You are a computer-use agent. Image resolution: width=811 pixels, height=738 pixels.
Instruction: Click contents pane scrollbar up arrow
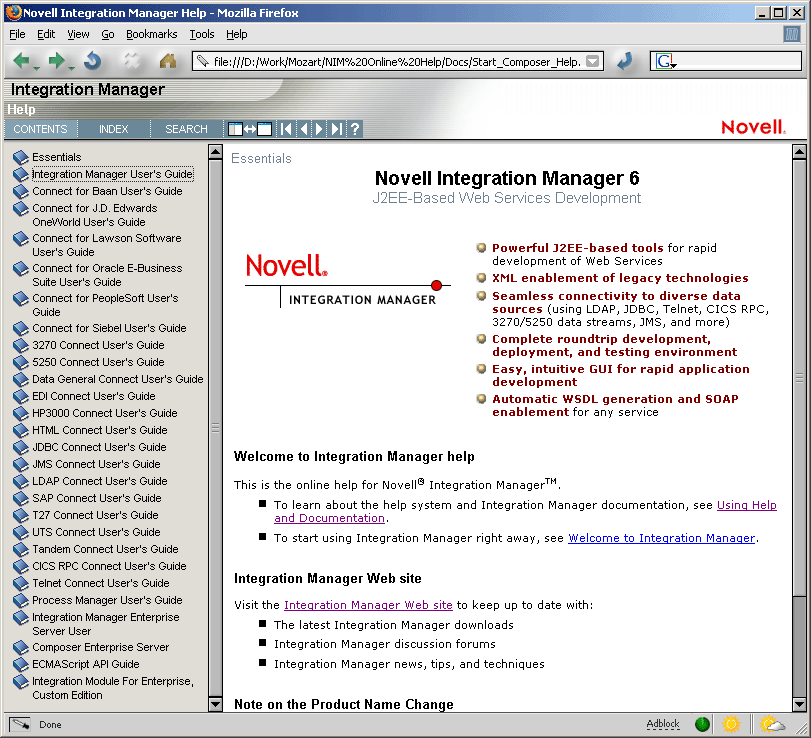coord(215,152)
